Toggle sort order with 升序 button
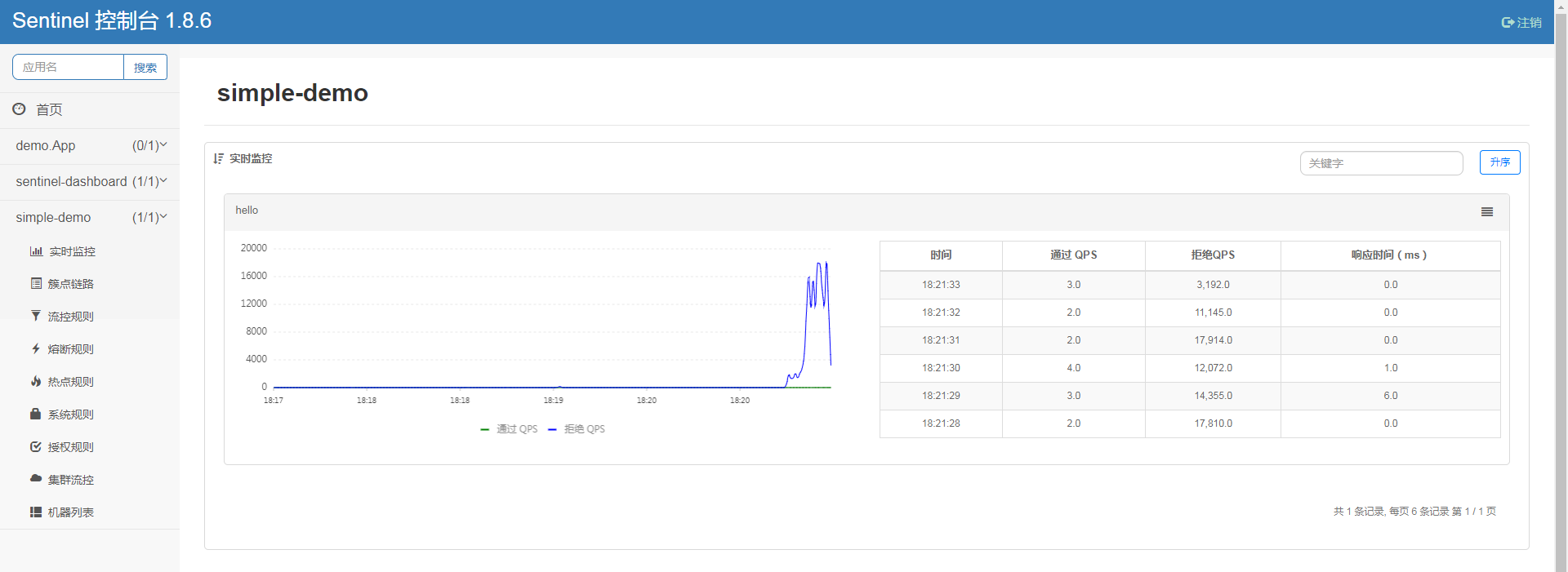 tap(1499, 162)
